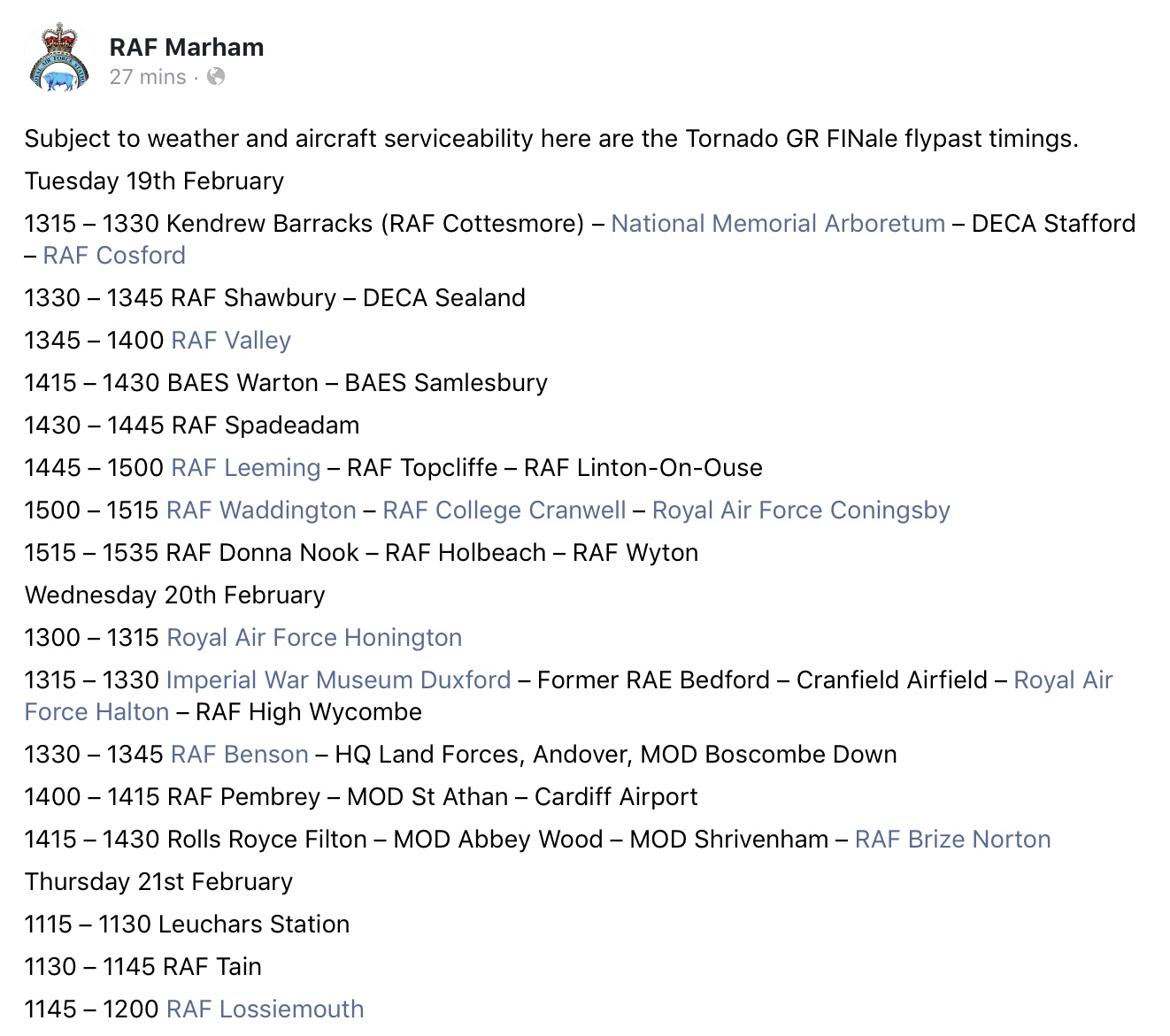Follow the RAF Cosford link
1170x1036 pixels.
pos(114,255)
